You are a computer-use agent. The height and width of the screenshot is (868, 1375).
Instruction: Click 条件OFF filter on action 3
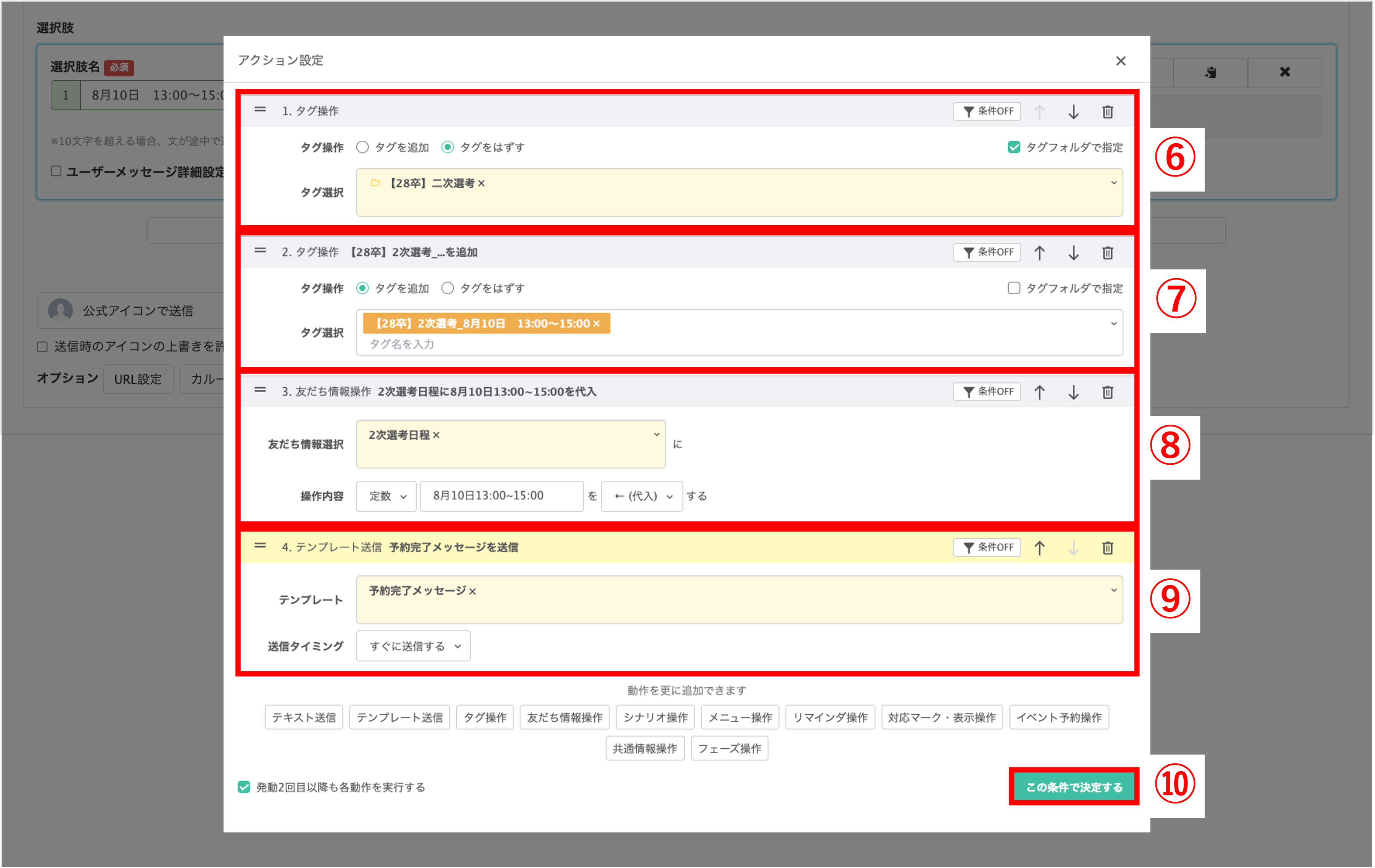coord(987,392)
